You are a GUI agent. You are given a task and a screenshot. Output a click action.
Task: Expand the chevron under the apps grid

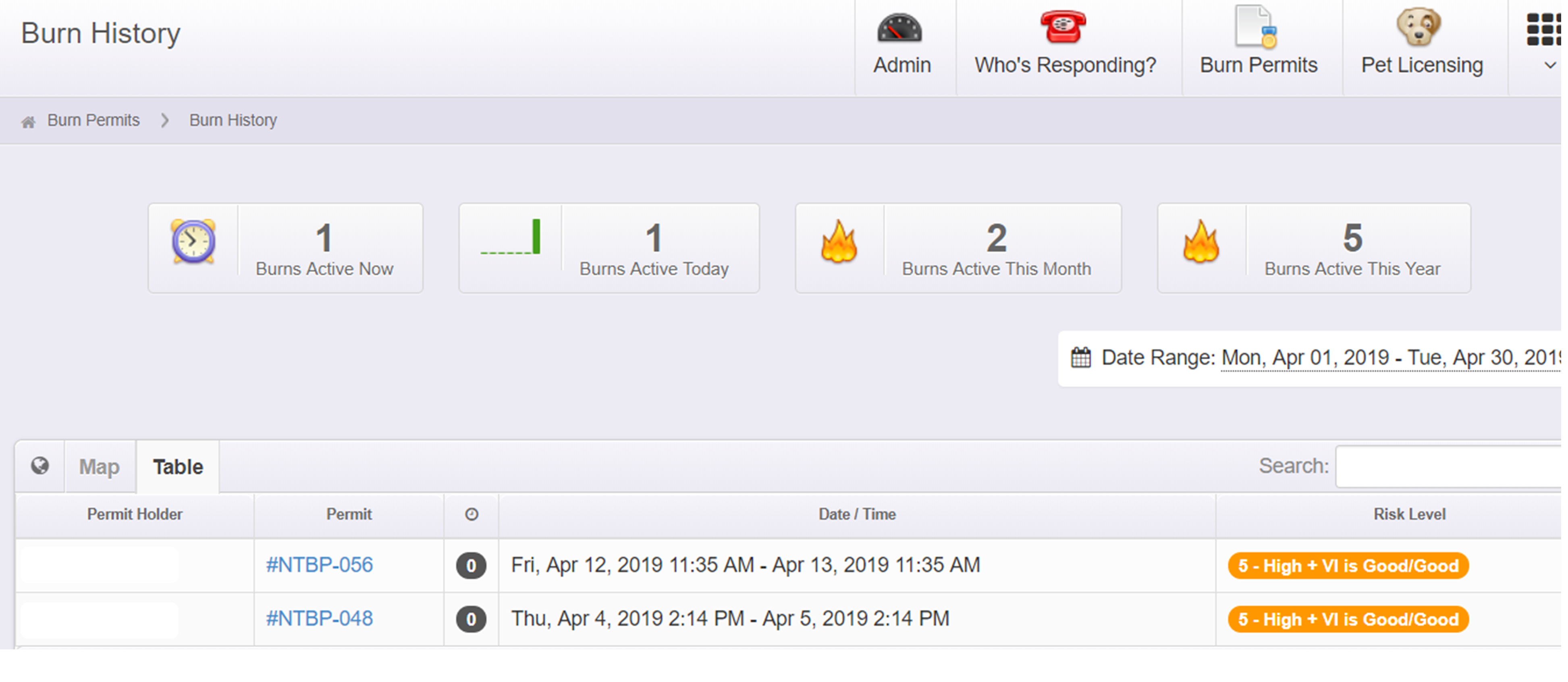coord(1550,65)
